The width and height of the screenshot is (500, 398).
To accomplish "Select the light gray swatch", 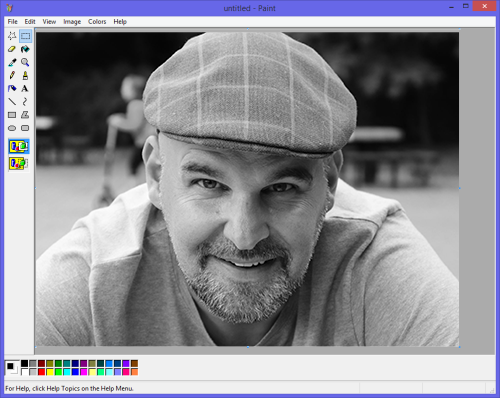I will click(x=33, y=372).
